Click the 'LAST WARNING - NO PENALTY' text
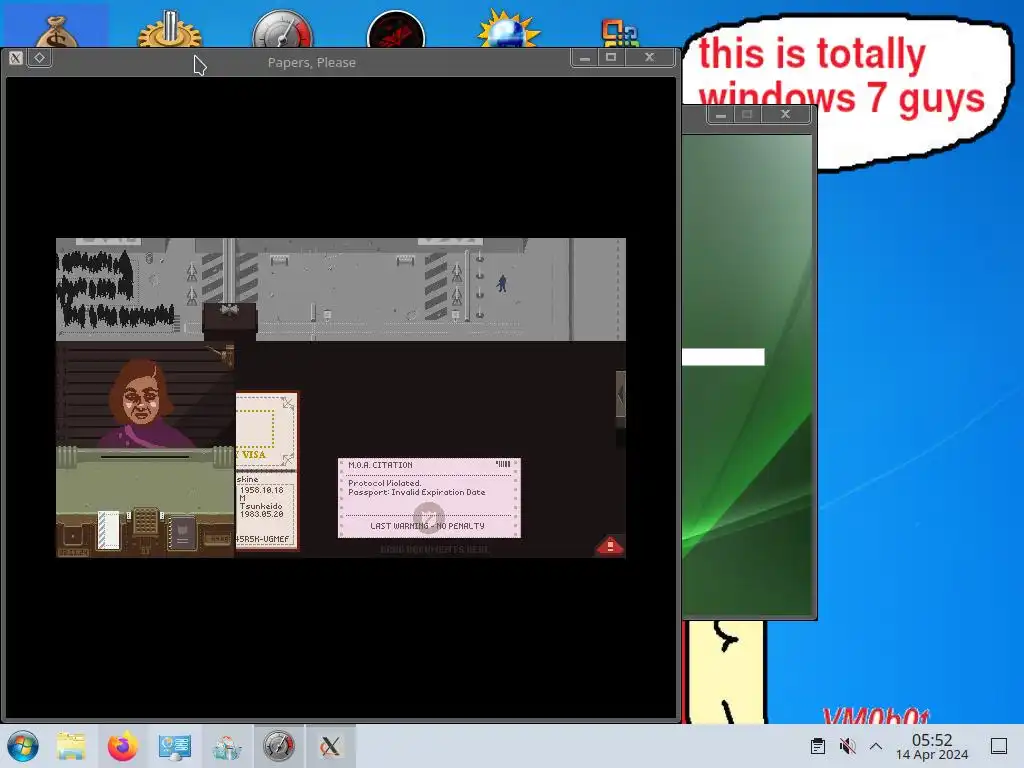Image resolution: width=1024 pixels, height=768 pixels. pos(427,526)
